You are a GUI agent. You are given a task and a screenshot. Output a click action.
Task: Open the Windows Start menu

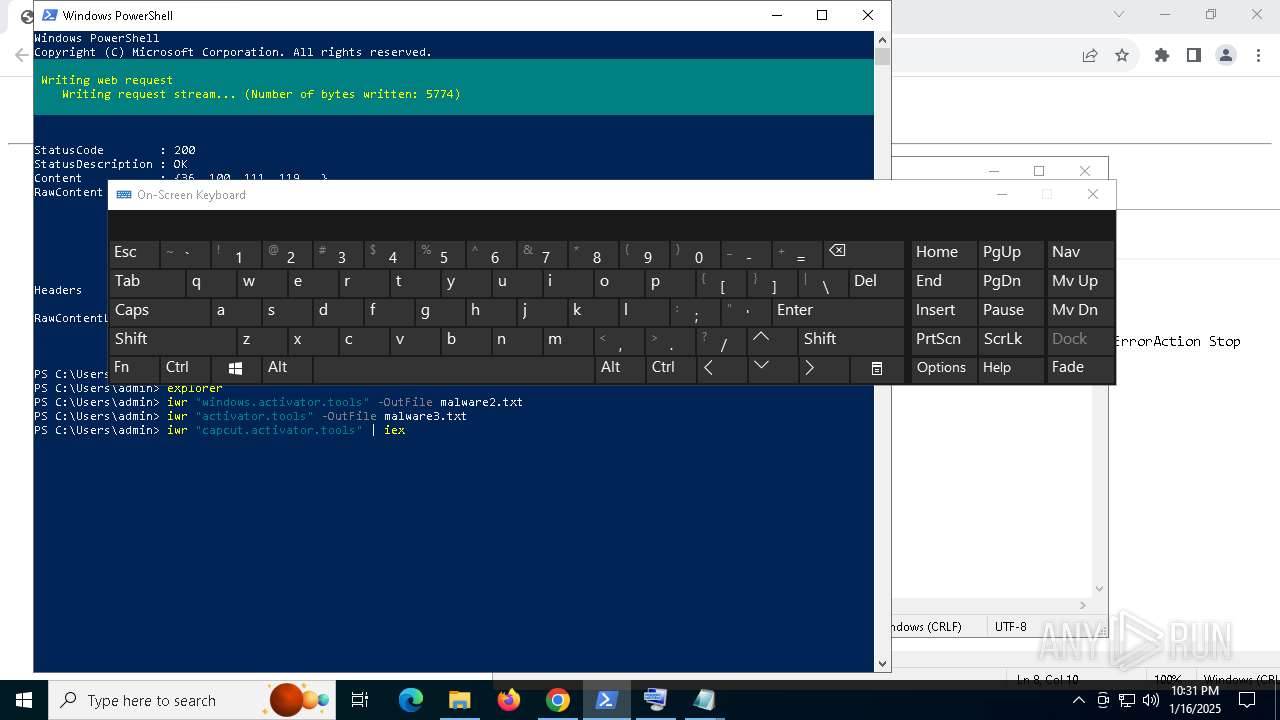click(x=24, y=700)
